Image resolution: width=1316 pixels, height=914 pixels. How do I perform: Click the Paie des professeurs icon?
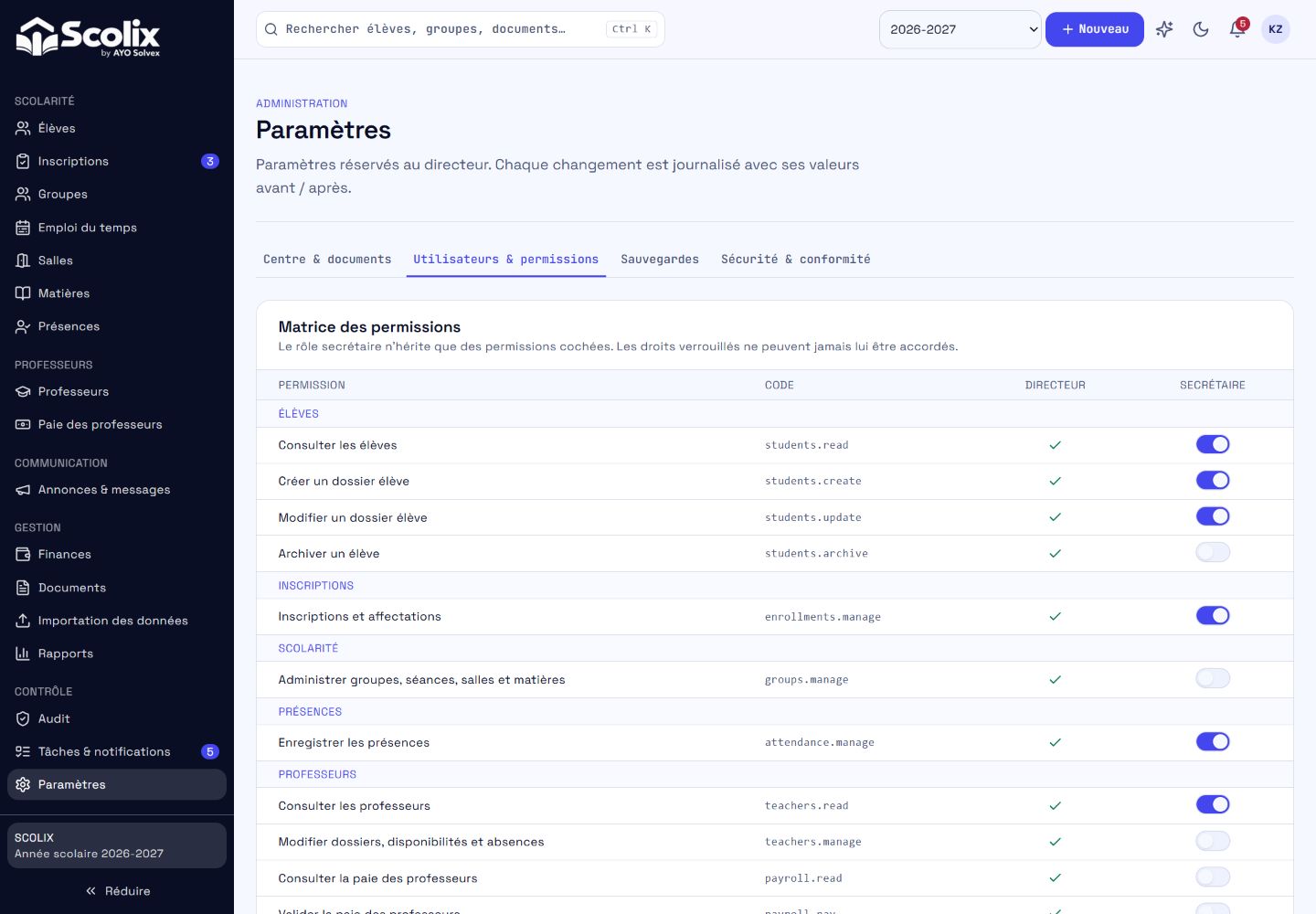pyautogui.click(x=23, y=424)
